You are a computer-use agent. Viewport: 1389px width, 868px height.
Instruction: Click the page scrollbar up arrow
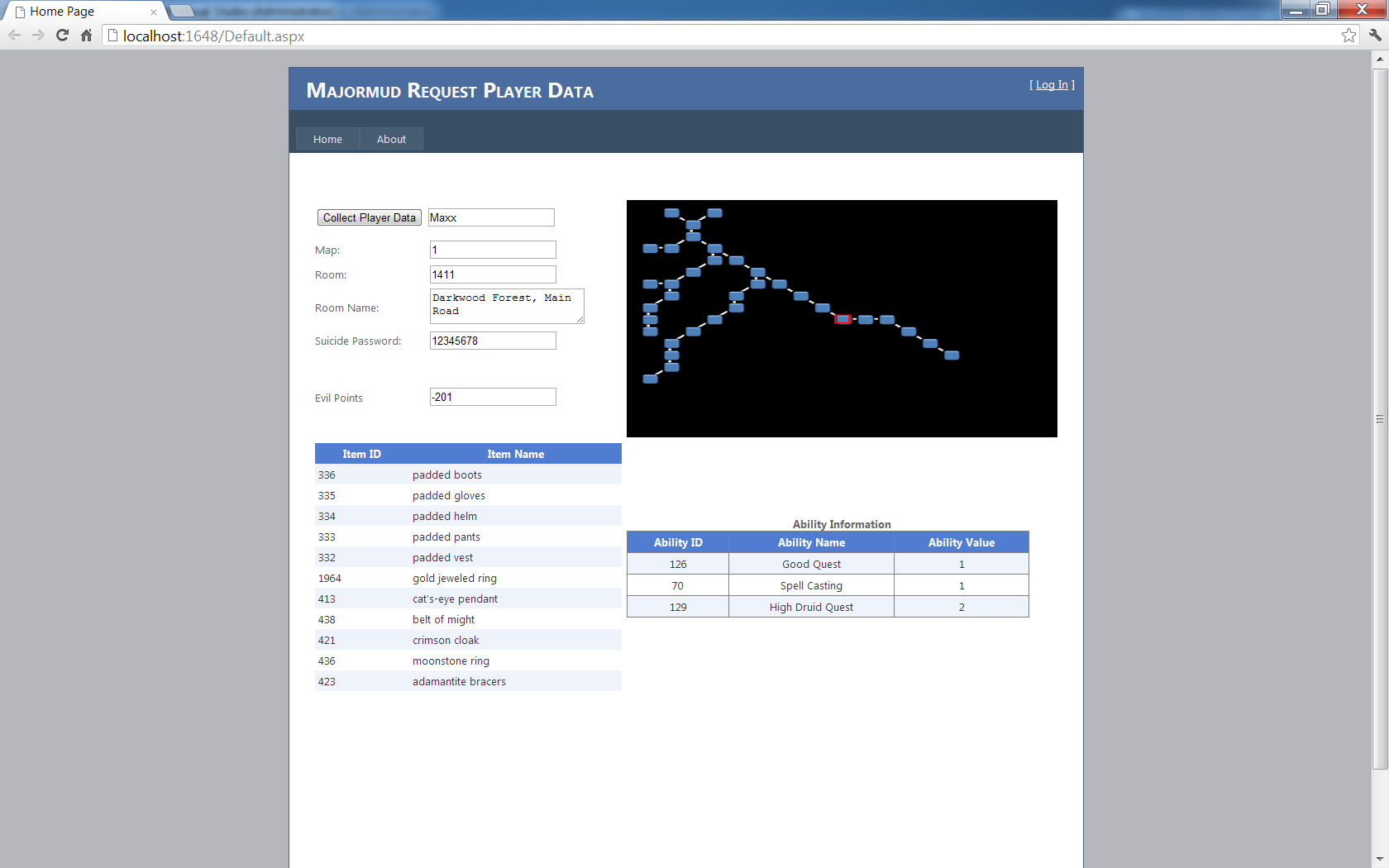[x=1380, y=59]
